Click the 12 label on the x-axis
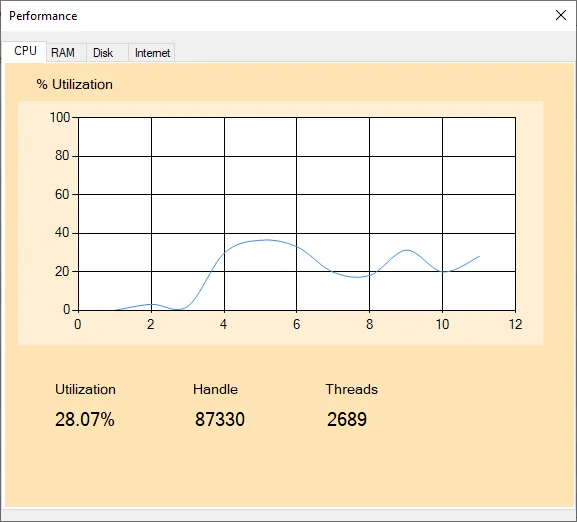 (516, 324)
